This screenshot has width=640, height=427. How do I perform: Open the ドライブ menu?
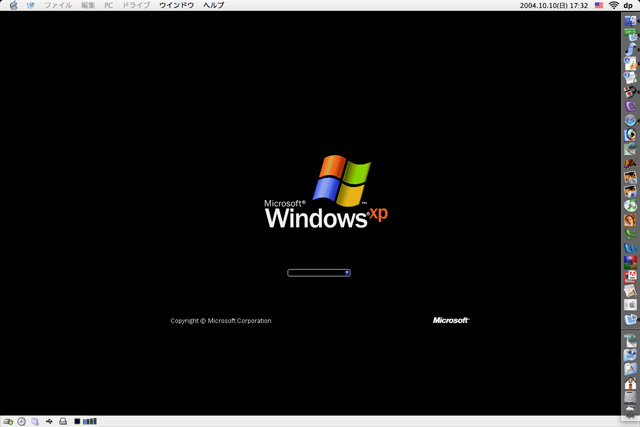(136, 5)
